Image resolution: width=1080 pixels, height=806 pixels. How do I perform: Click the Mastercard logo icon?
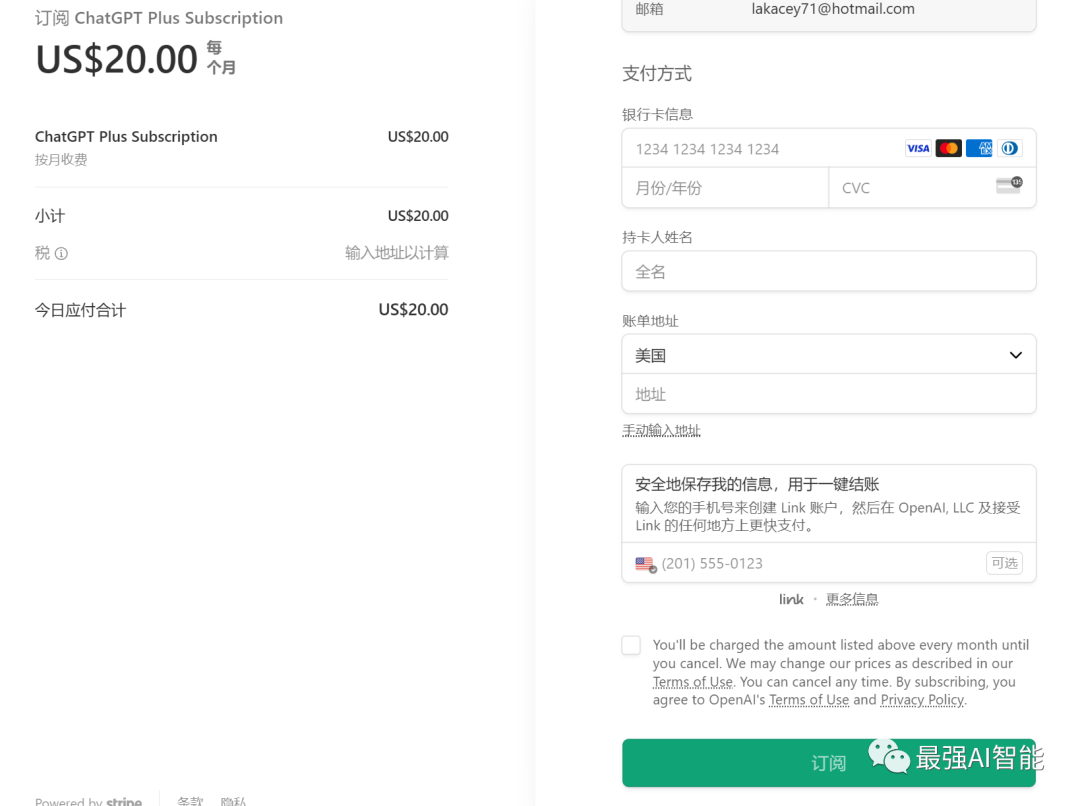948,149
